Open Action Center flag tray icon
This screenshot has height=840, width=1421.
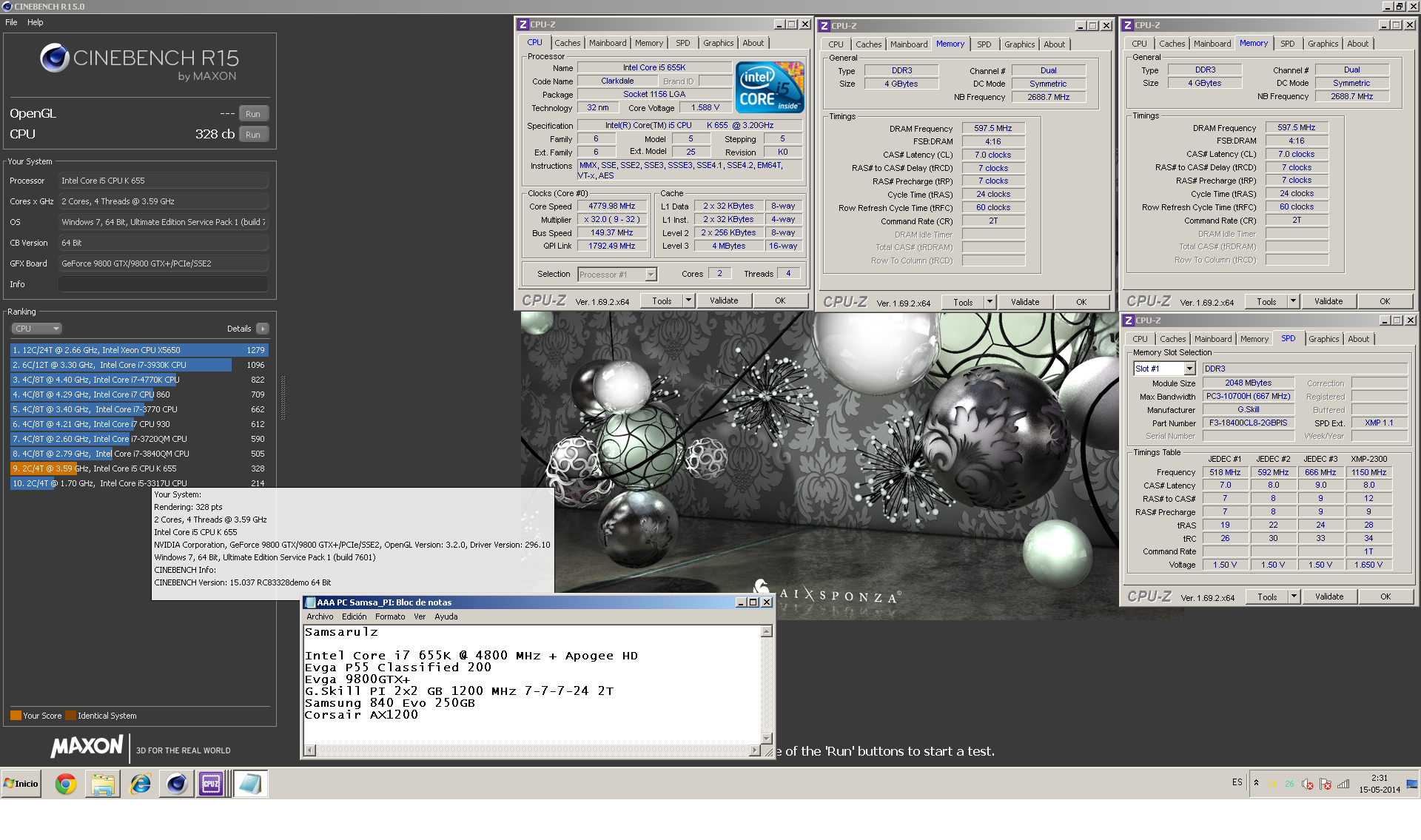1326,784
